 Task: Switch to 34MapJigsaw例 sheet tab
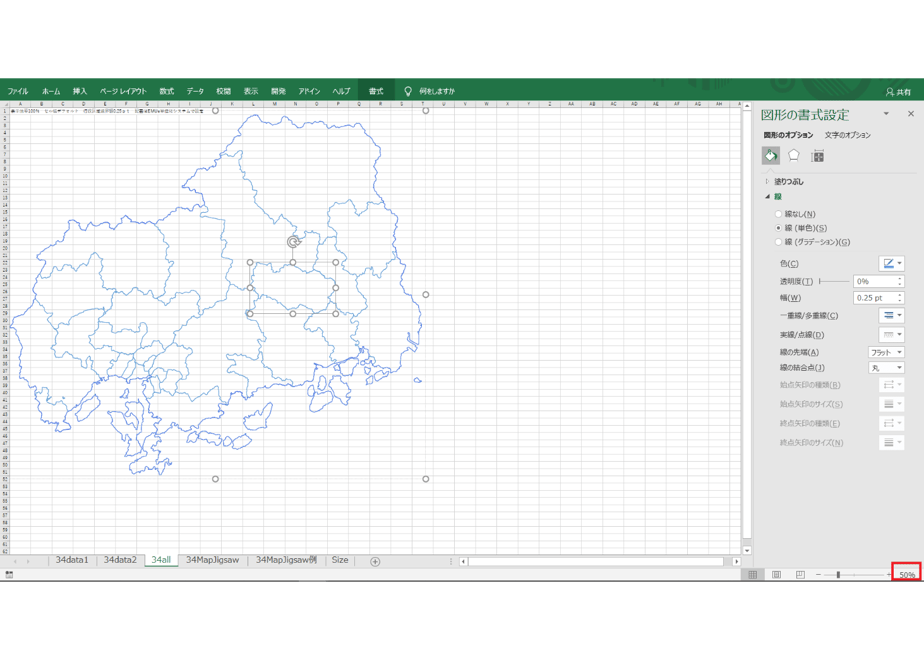tap(286, 560)
